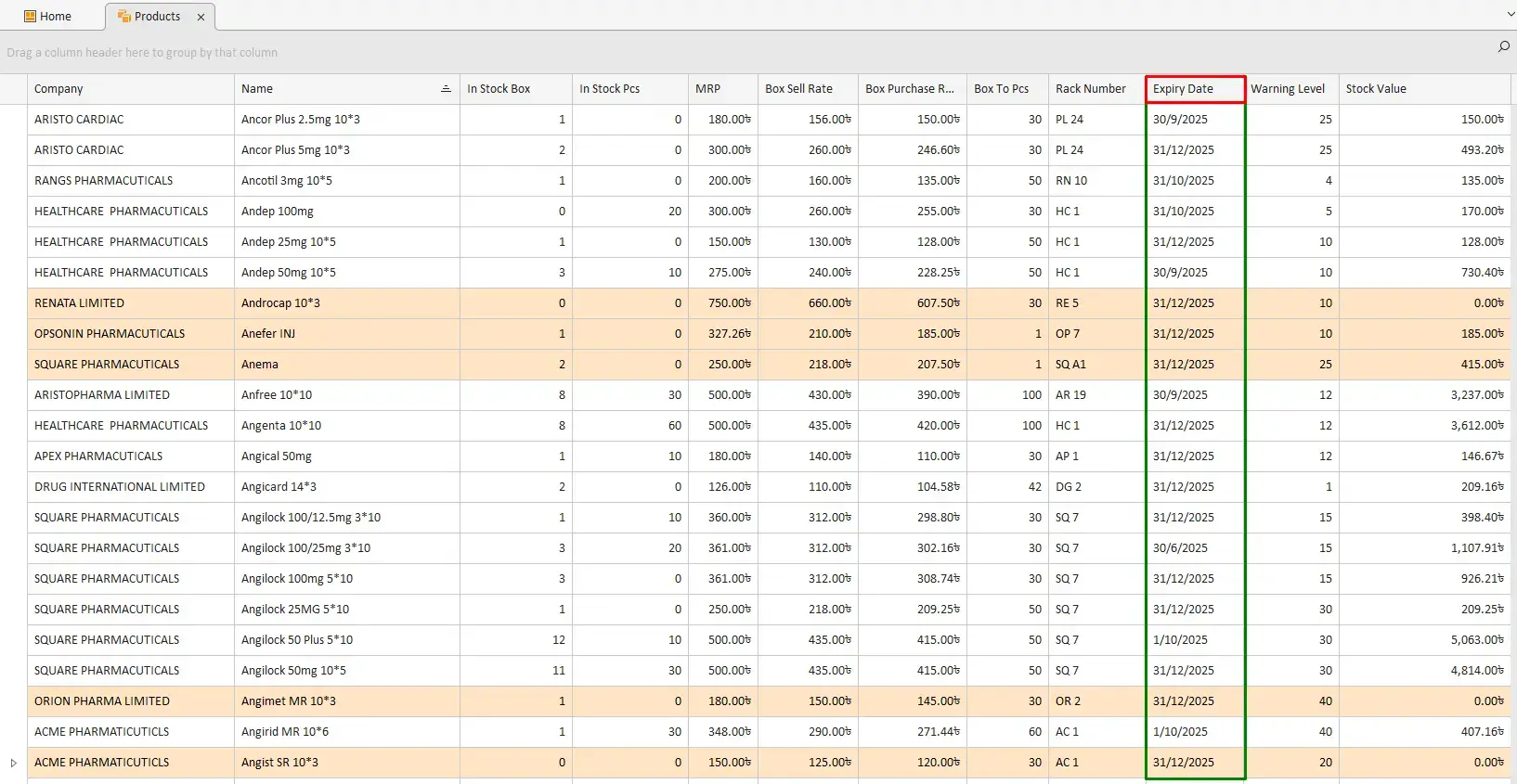Click the ORION PHARMA LIMITED company cell
This screenshot has height=784, width=1517.
131,701
